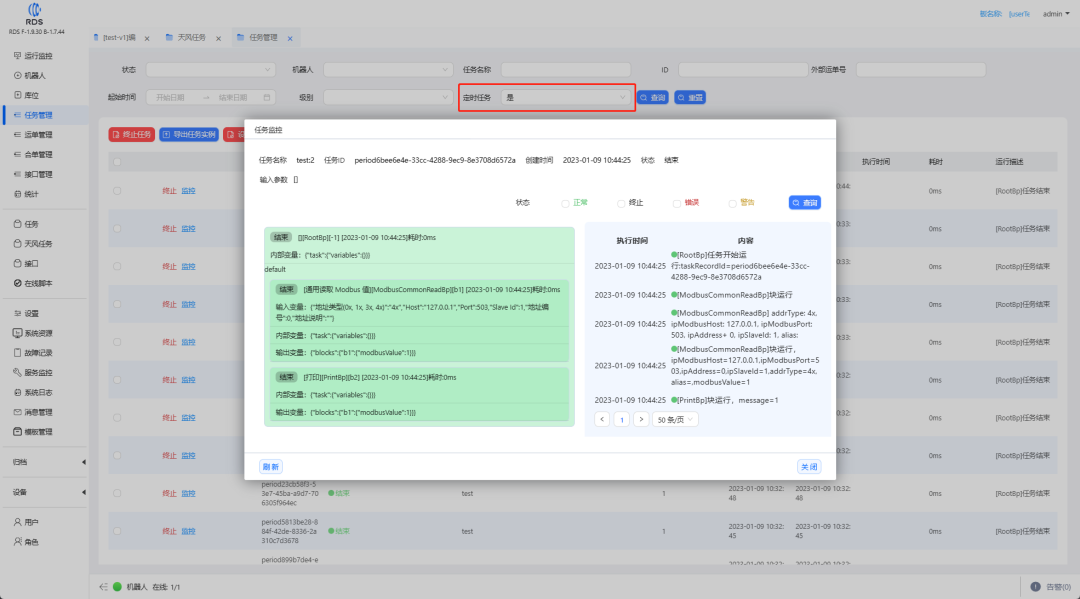This screenshot has height=599, width=1080.
Task: Open the 定时任务 dropdown showing 是
Action: [566, 98]
